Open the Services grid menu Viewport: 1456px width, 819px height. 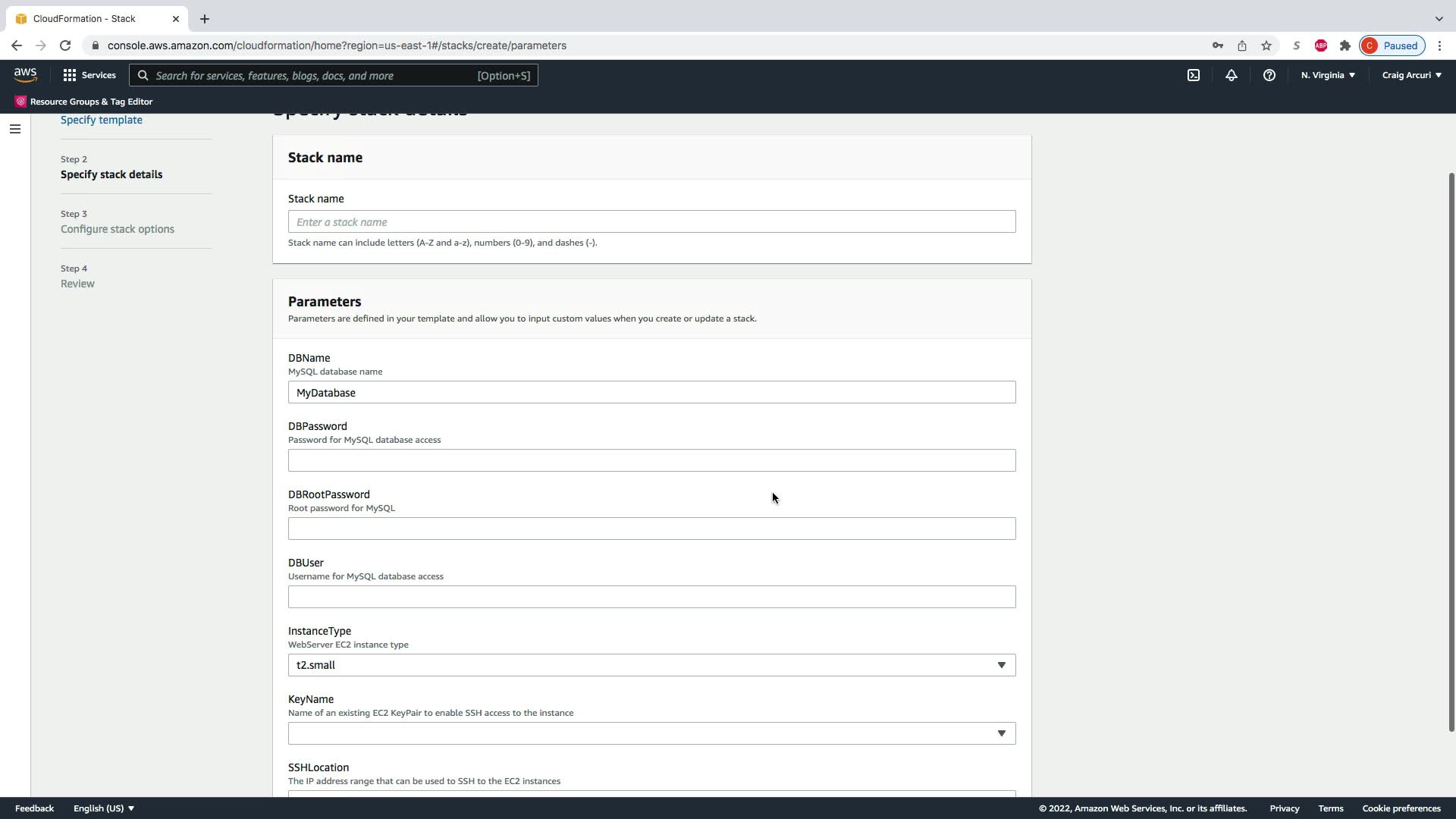(89, 75)
